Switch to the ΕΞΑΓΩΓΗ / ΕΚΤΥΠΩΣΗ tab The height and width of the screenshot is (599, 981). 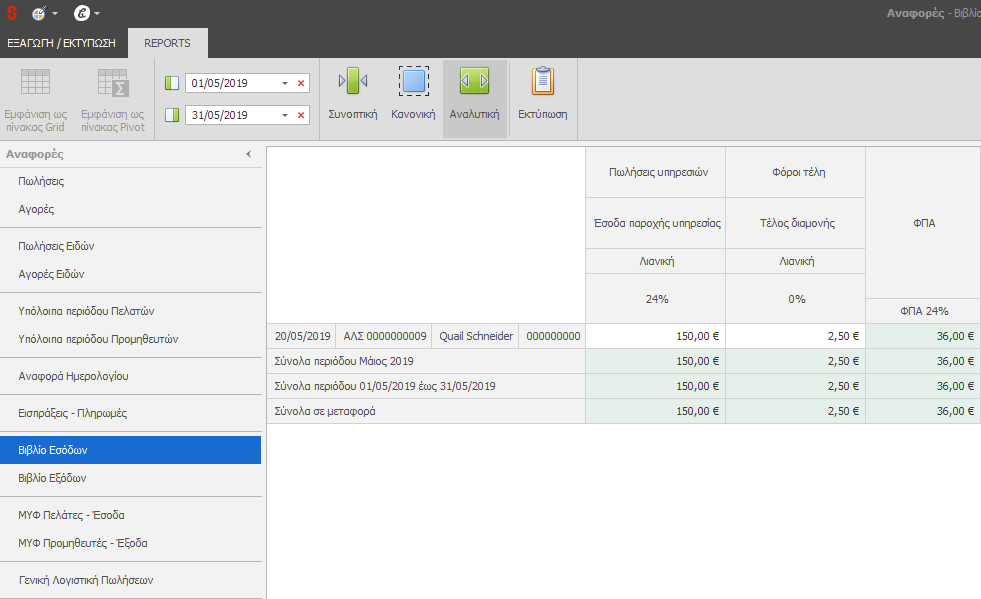(x=61, y=43)
